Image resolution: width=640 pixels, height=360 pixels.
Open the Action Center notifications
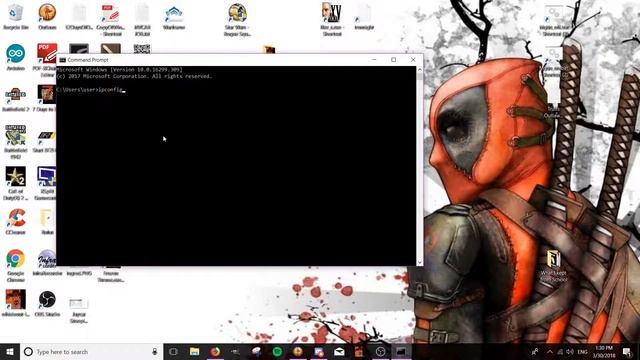click(x=627, y=351)
